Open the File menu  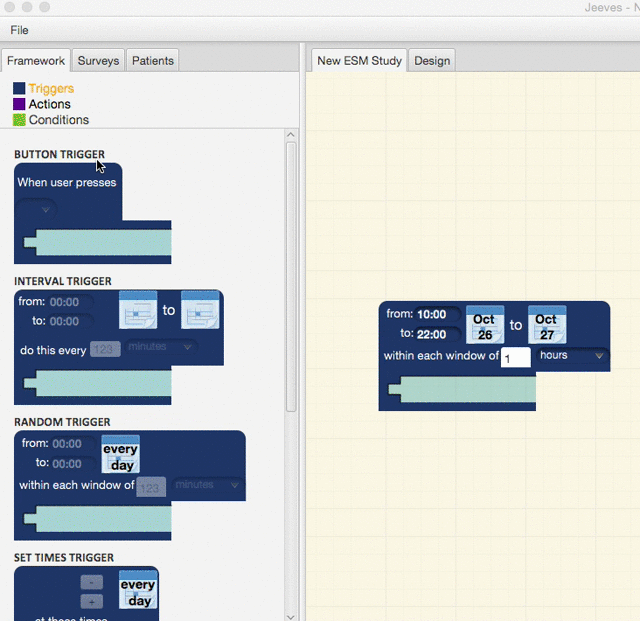click(x=19, y=30)
